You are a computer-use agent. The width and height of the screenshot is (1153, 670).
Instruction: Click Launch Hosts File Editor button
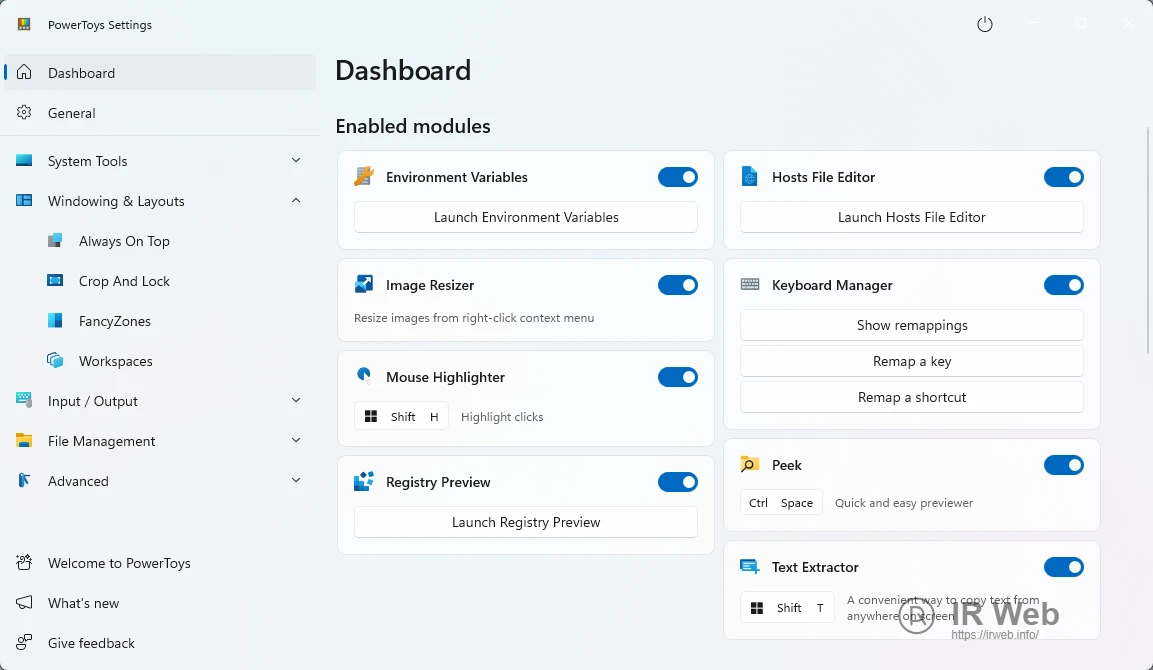point(911,217)
